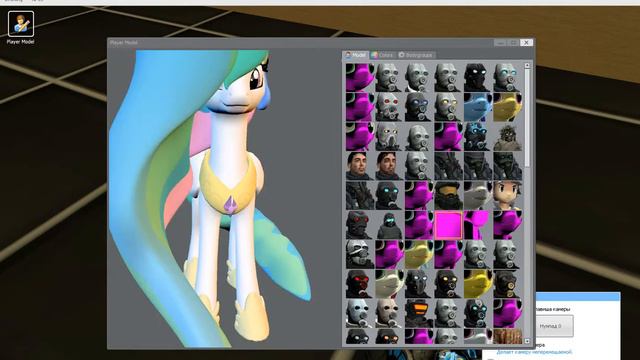Click the Нумпад 0 key binding button
The height and width of the screenshot is (360, 640).
[x=553, y=326]
